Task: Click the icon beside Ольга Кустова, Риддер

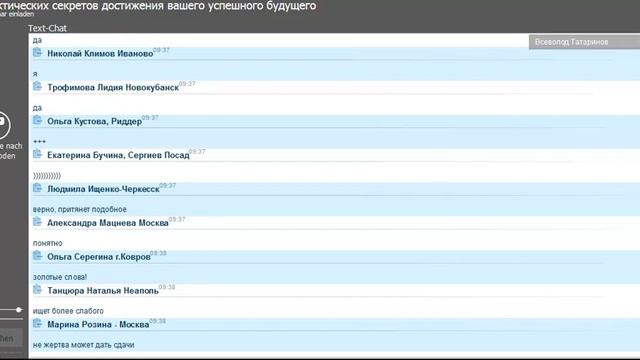Action: point(38,120)
